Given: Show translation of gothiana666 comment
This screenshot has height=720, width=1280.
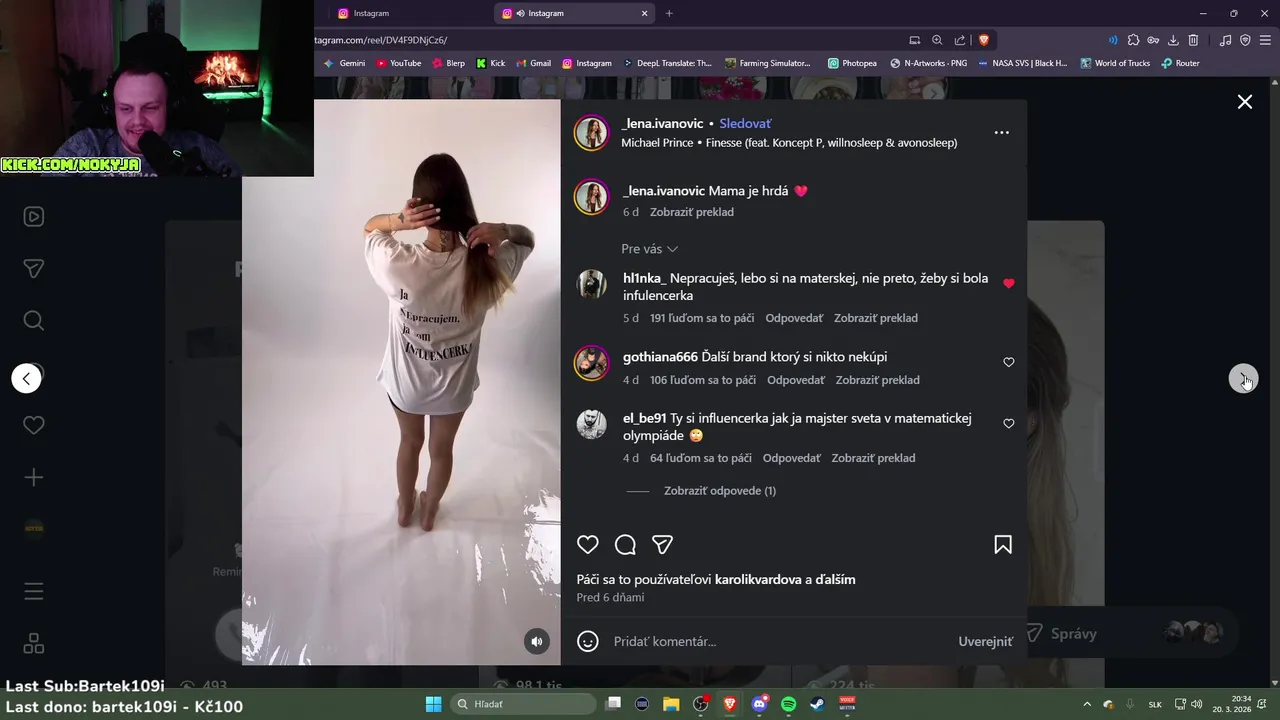Looking at the screenshot, I should [x=878, y=380].
